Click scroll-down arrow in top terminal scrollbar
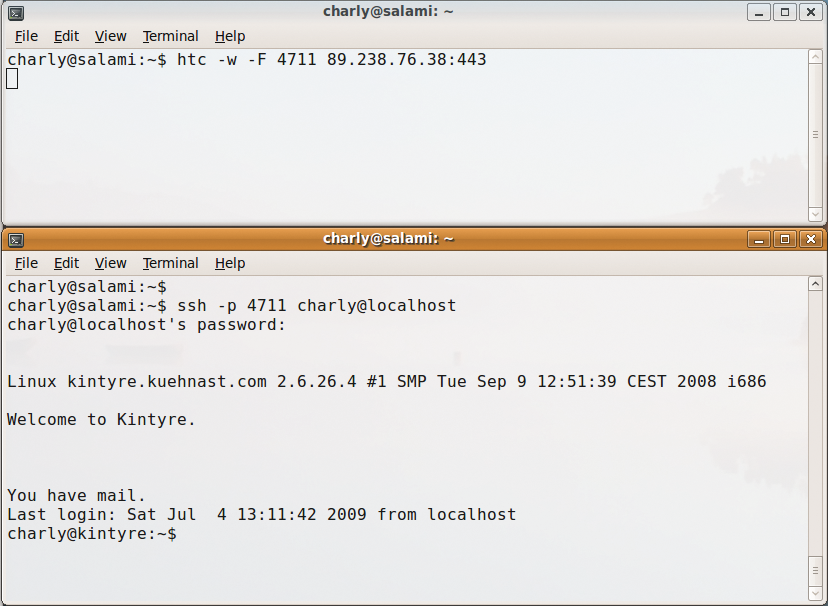 pos(815,214)
